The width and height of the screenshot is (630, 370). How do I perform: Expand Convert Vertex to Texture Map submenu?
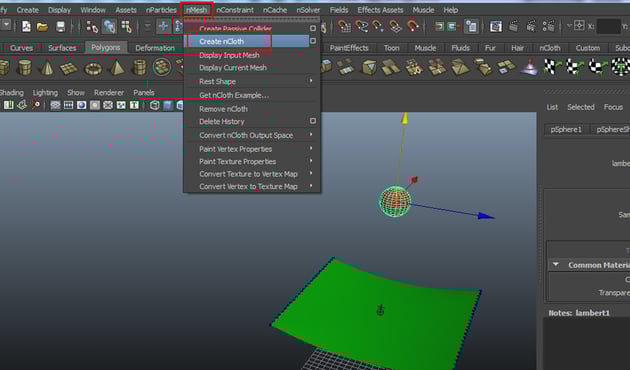pos(252,186)
